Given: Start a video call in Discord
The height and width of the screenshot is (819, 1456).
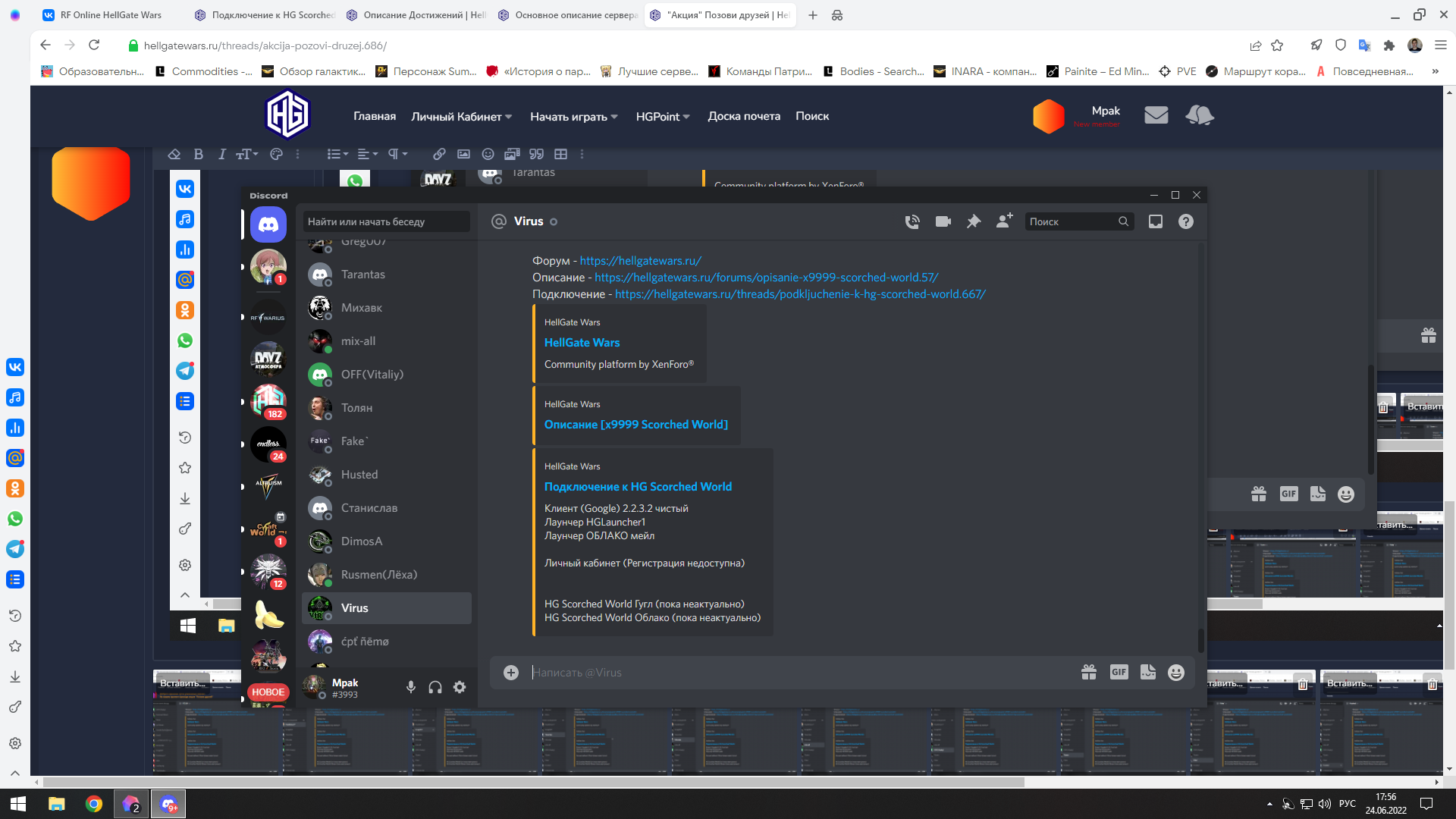Looking at the screenshot, I should point(943,221).
